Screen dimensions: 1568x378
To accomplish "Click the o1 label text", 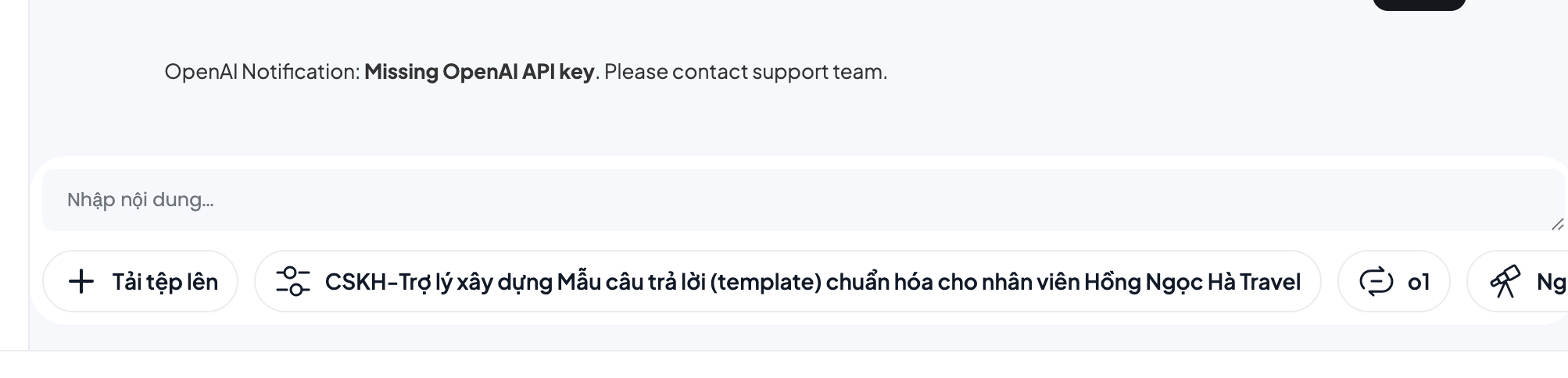I will (x=1418, y=281).
